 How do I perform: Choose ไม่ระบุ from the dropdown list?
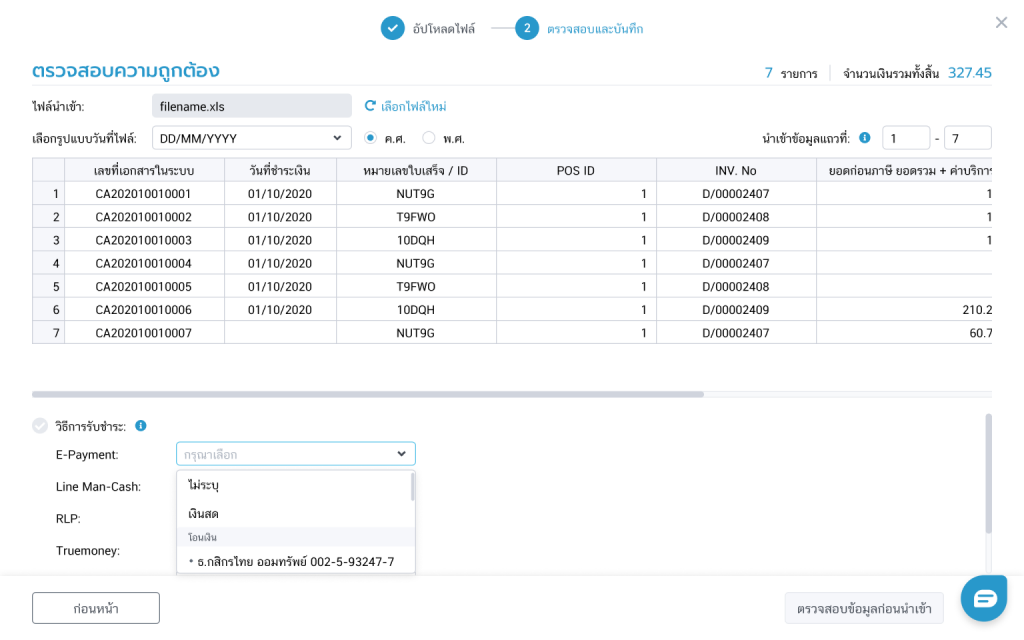tap(204, 485)
